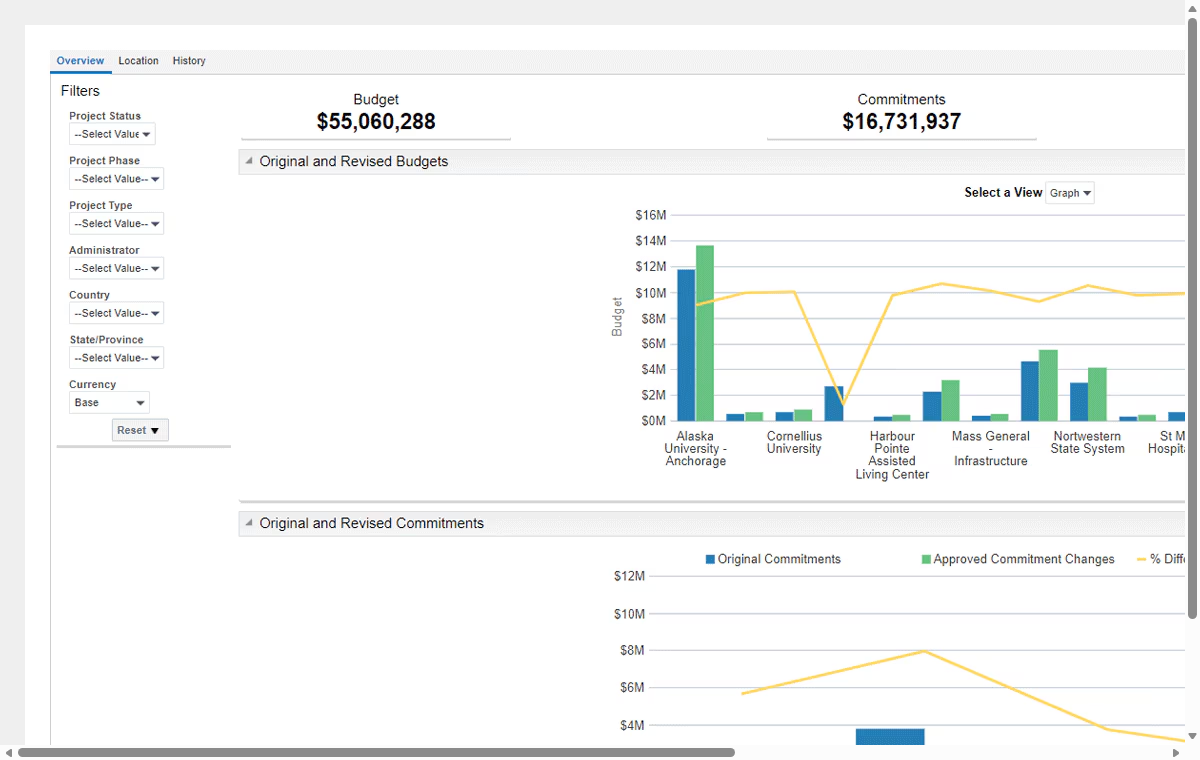The image size is (1200, 760).
Task: Click the down arrow of vertical scrollbar
Action: coord(1192,736)
